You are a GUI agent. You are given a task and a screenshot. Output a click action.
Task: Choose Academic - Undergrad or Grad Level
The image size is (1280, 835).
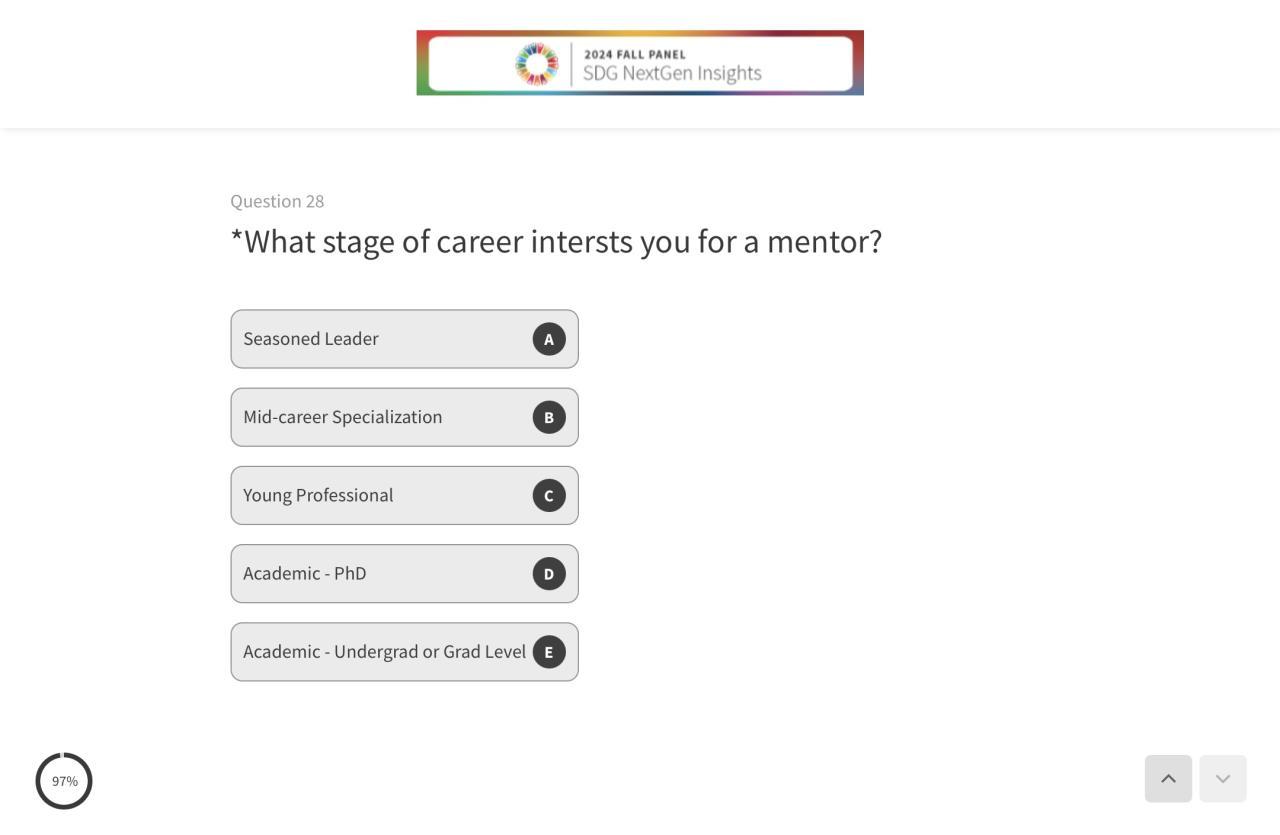384,652
